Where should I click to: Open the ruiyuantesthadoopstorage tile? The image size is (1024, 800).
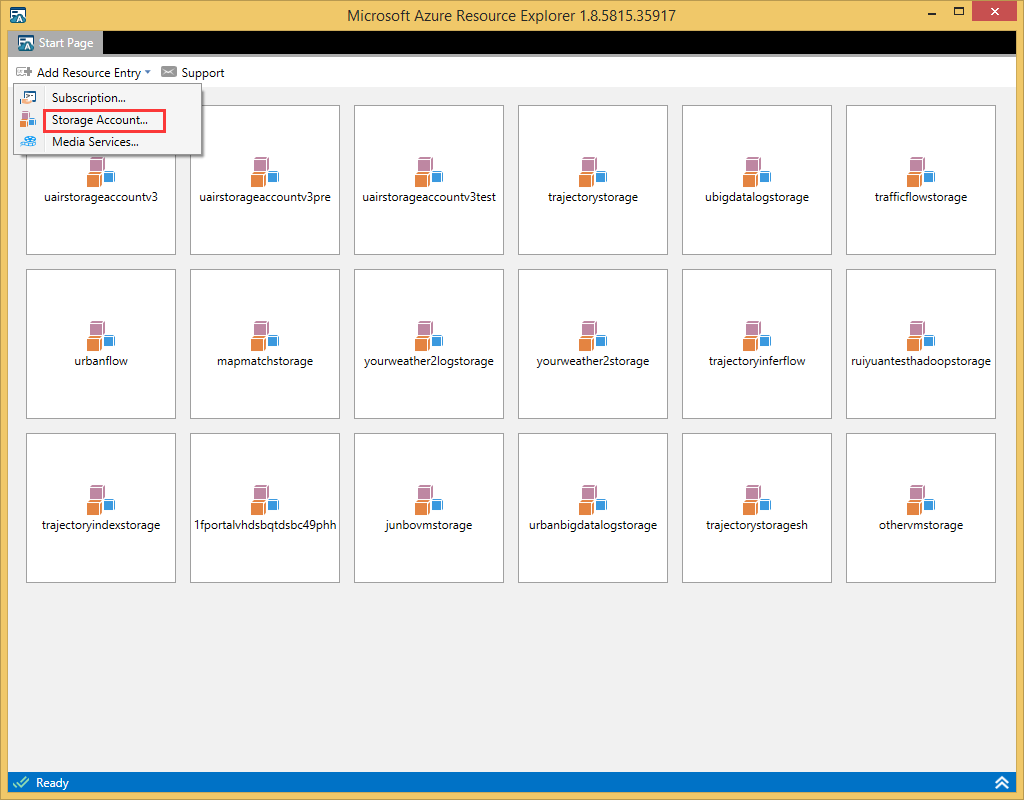click(x=921, y=343)
